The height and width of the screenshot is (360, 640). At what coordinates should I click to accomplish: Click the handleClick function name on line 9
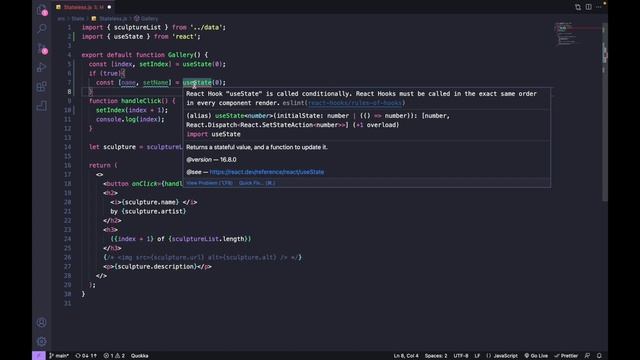pyautogui.click(x=141, y=101)
